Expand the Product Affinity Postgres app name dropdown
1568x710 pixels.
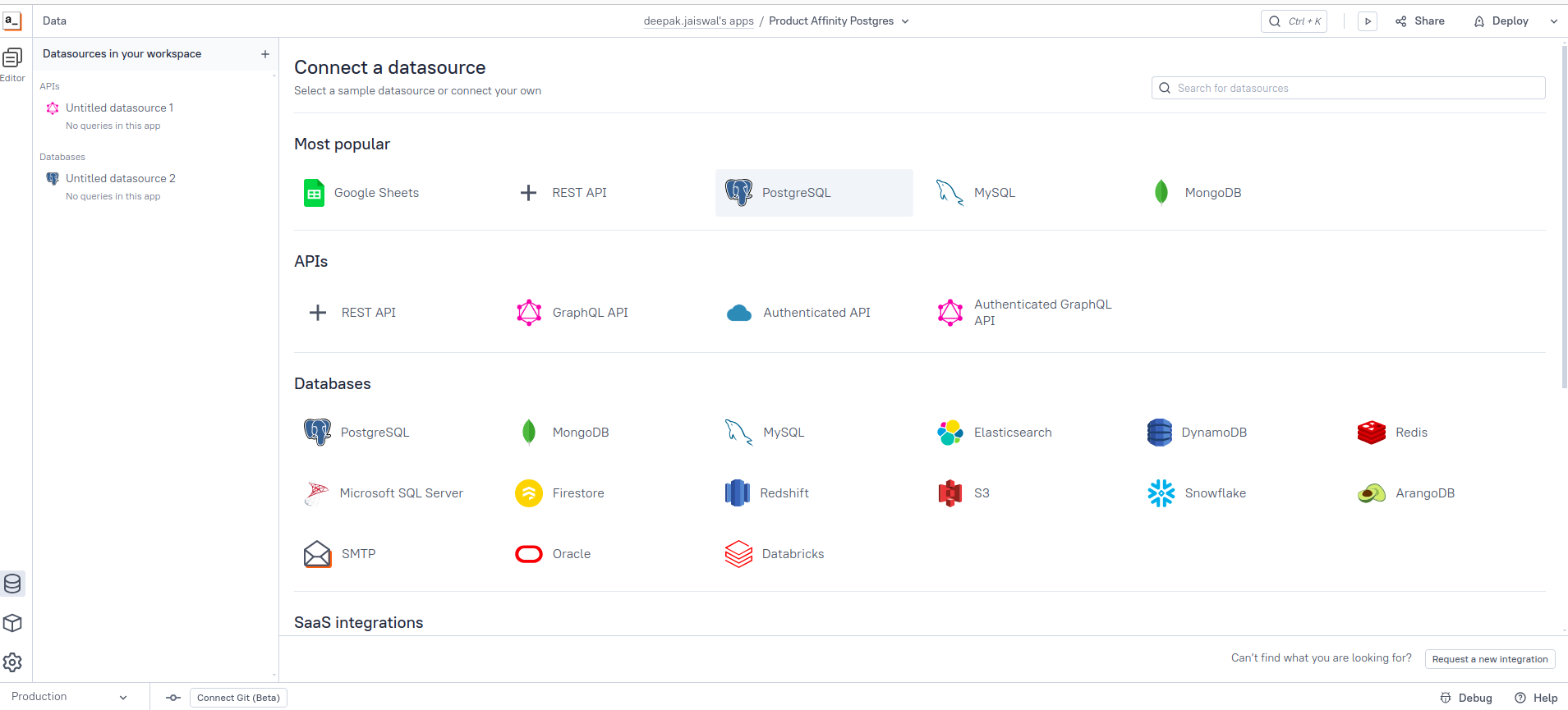click(x=905, y=21)
